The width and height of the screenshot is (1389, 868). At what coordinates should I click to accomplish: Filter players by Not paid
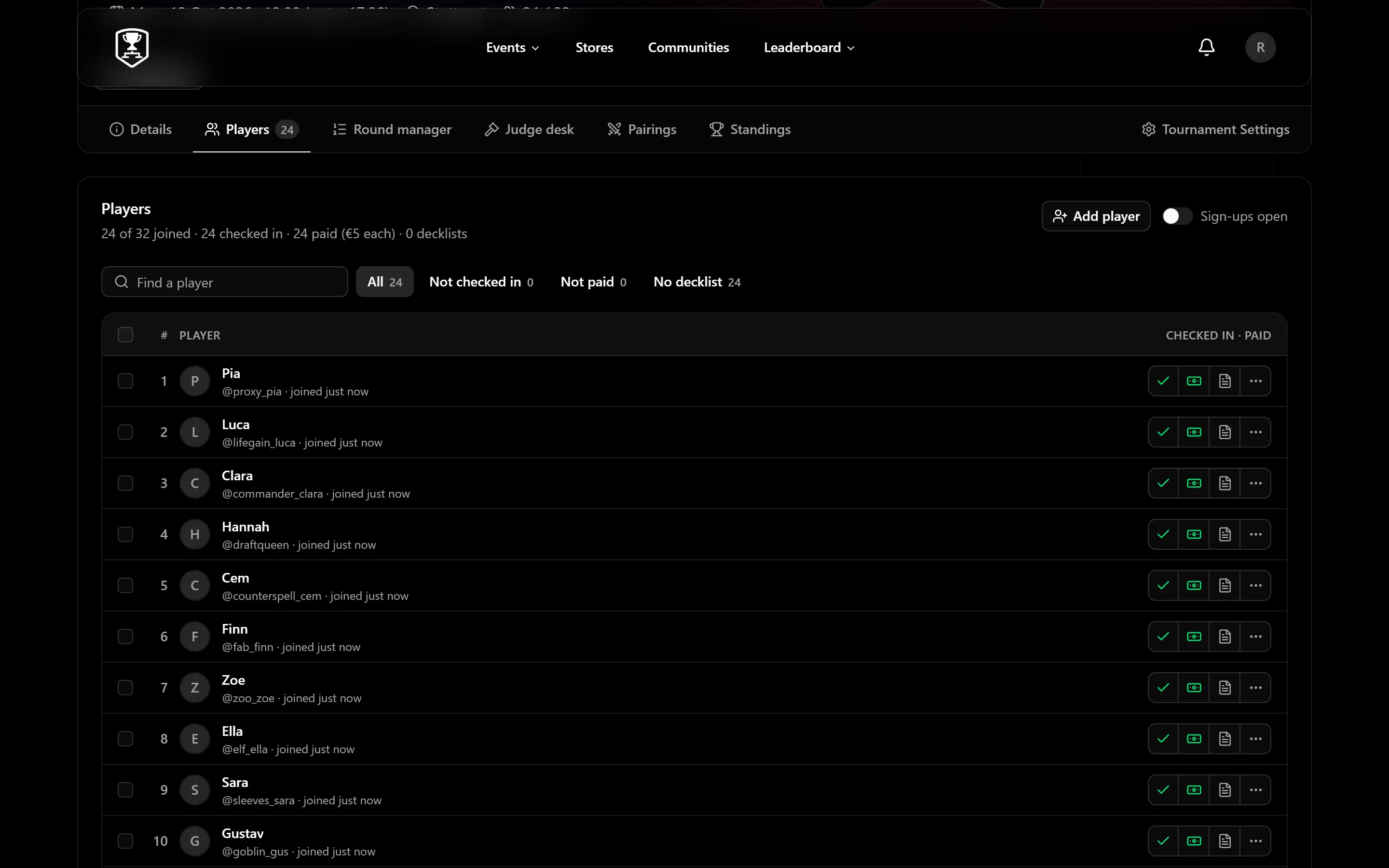pyautogui.click(x=593, y=282)
